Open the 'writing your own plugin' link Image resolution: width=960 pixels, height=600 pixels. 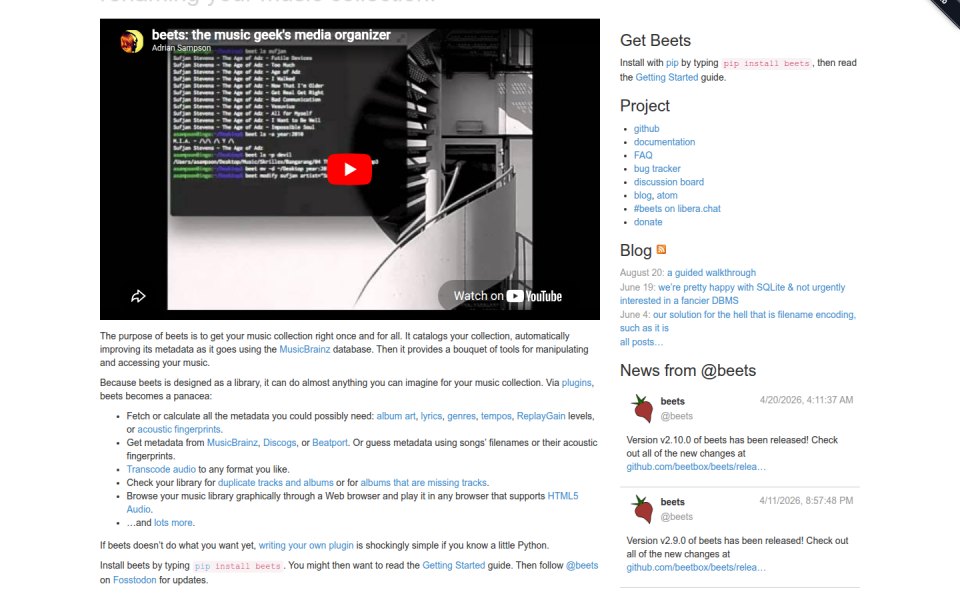306,546
